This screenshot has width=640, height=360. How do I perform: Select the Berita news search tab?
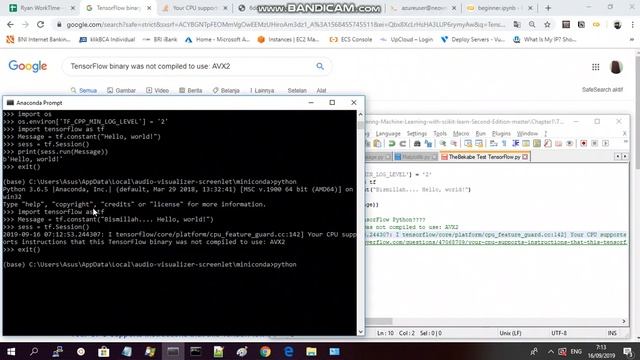tap(191, 91)
